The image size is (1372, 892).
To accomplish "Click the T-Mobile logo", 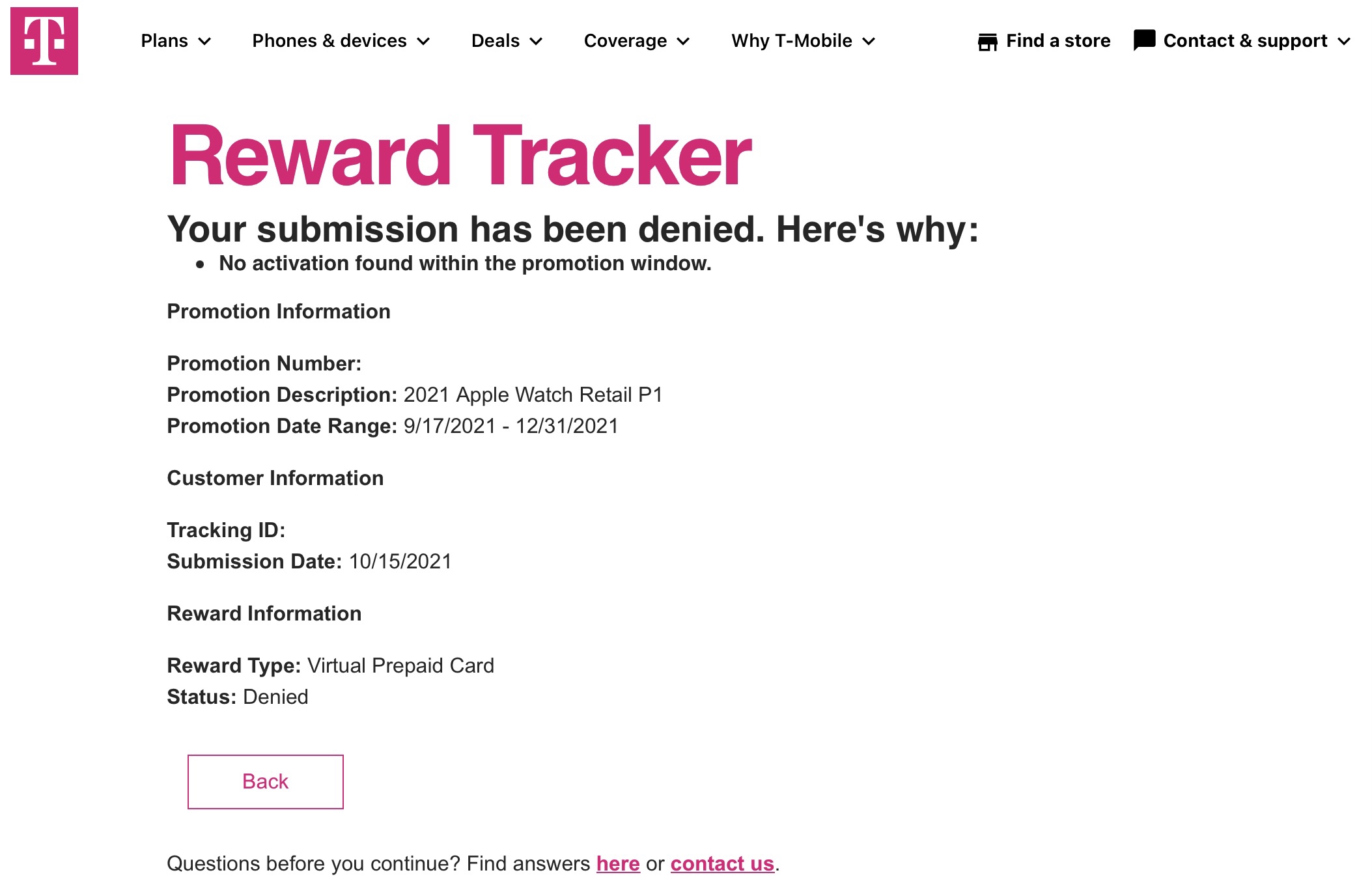I will tap(44, 41).
